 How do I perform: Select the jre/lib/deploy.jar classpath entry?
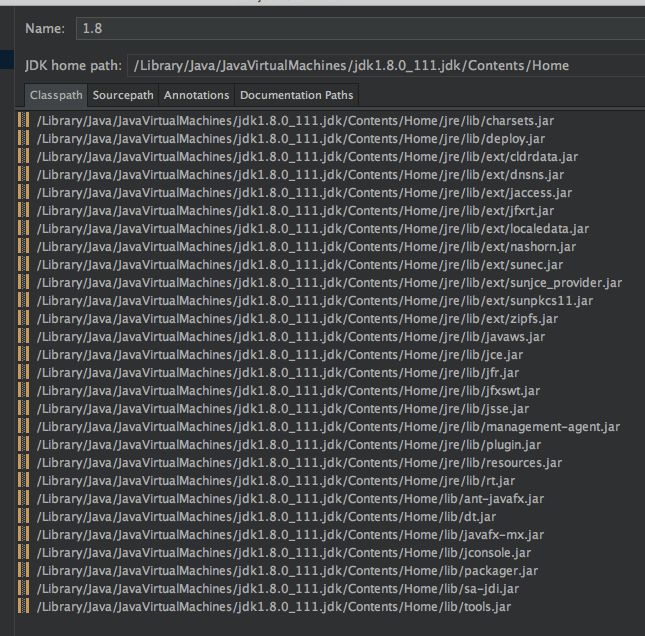click(291, 139)
